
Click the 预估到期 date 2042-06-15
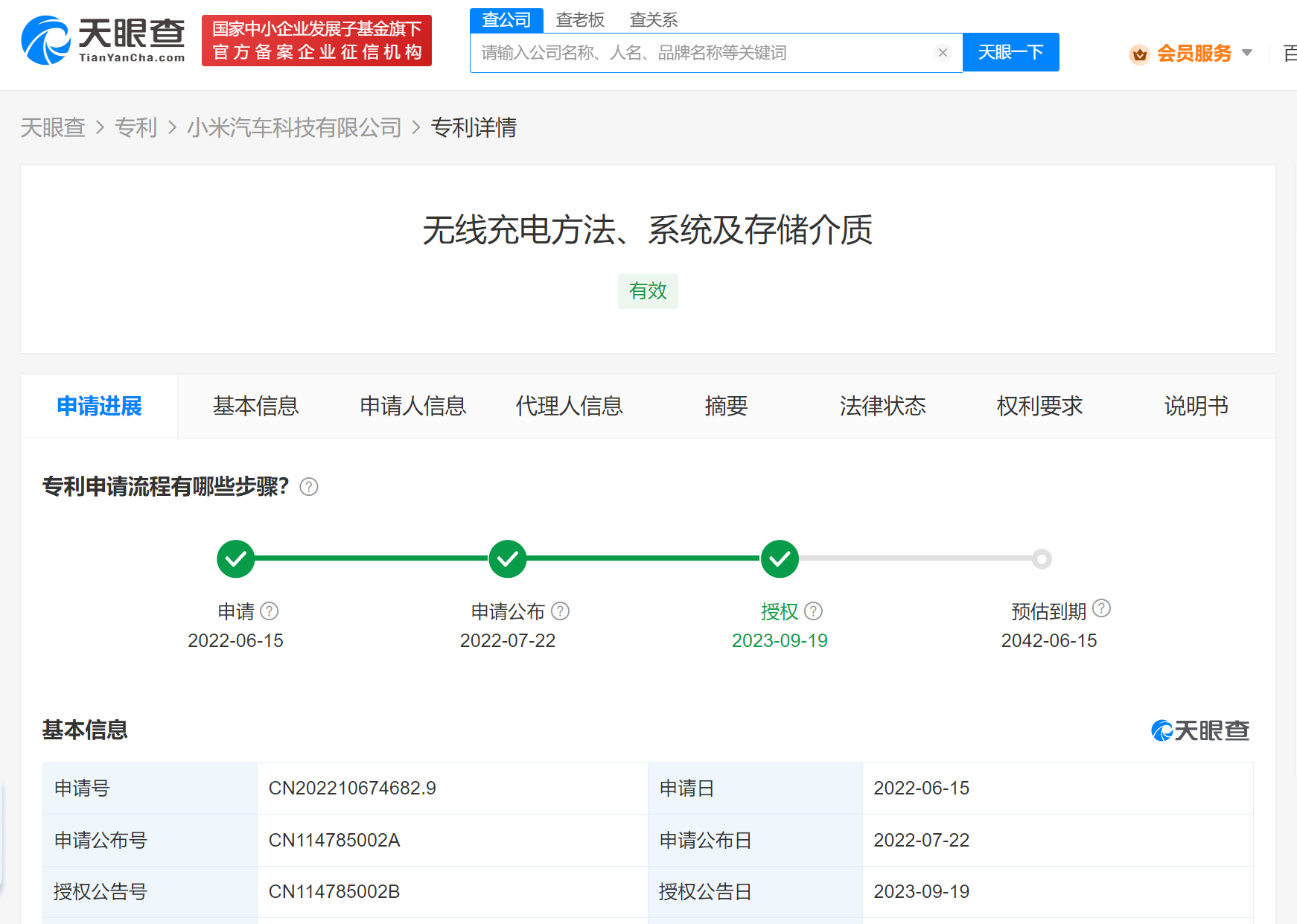tap(1049, 640)
